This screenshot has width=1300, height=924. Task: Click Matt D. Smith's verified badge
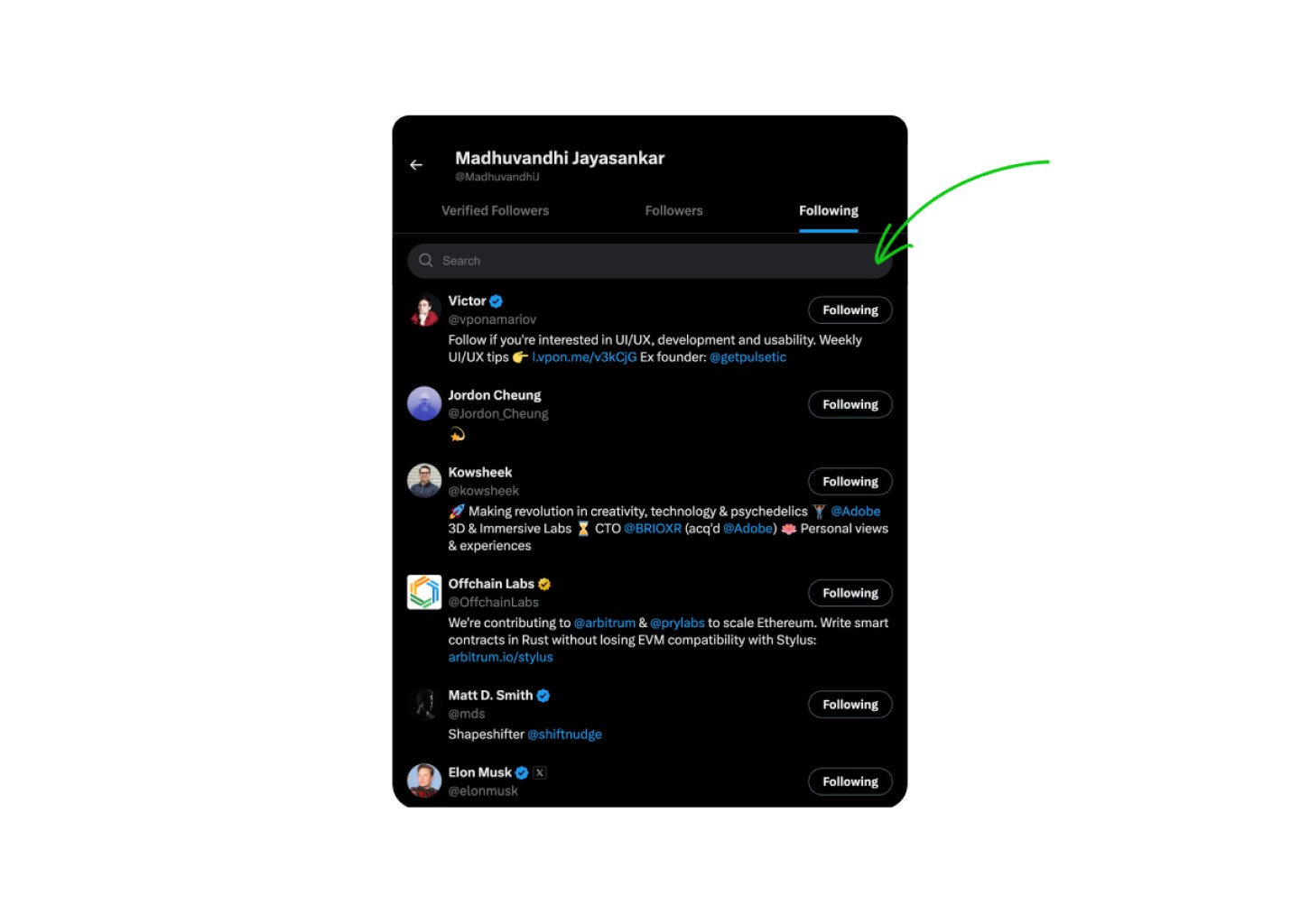tap(543, 696)
